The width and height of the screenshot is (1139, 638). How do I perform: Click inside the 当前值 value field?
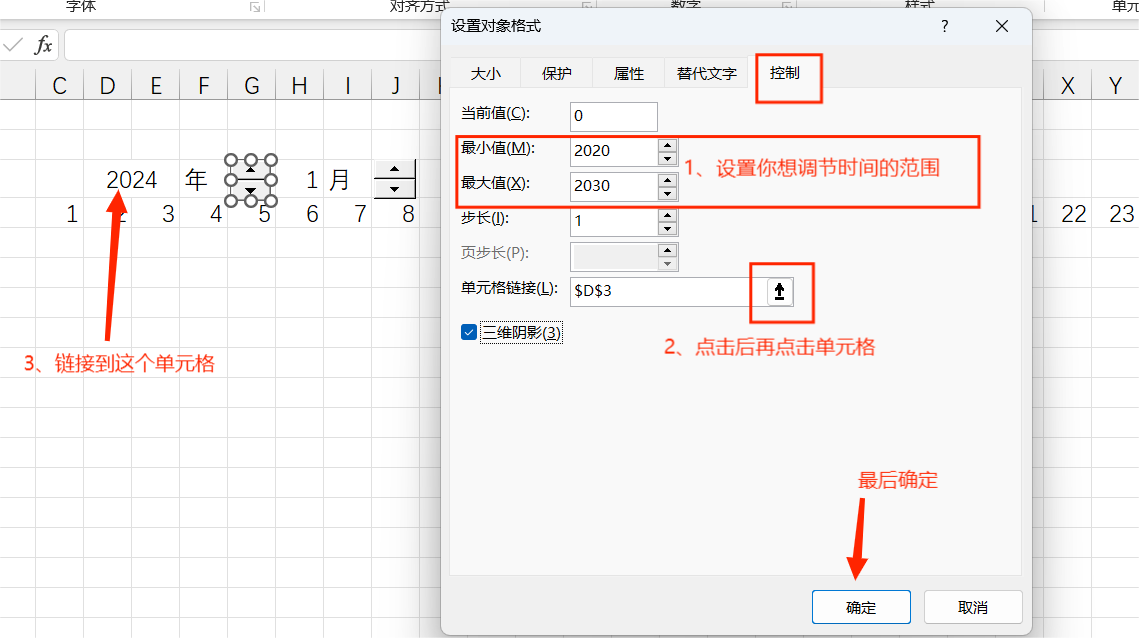tap(613, 116)
